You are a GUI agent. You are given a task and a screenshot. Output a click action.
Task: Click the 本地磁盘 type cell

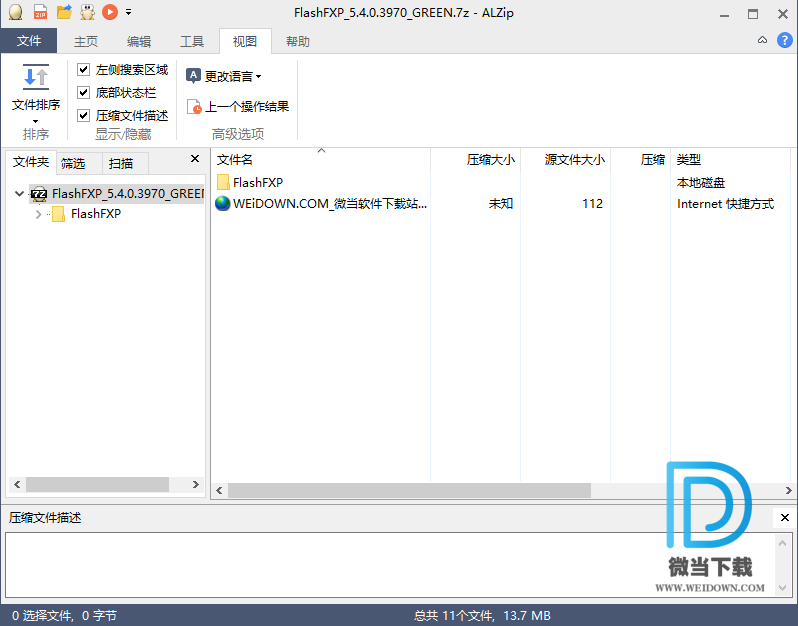point(701,183)
